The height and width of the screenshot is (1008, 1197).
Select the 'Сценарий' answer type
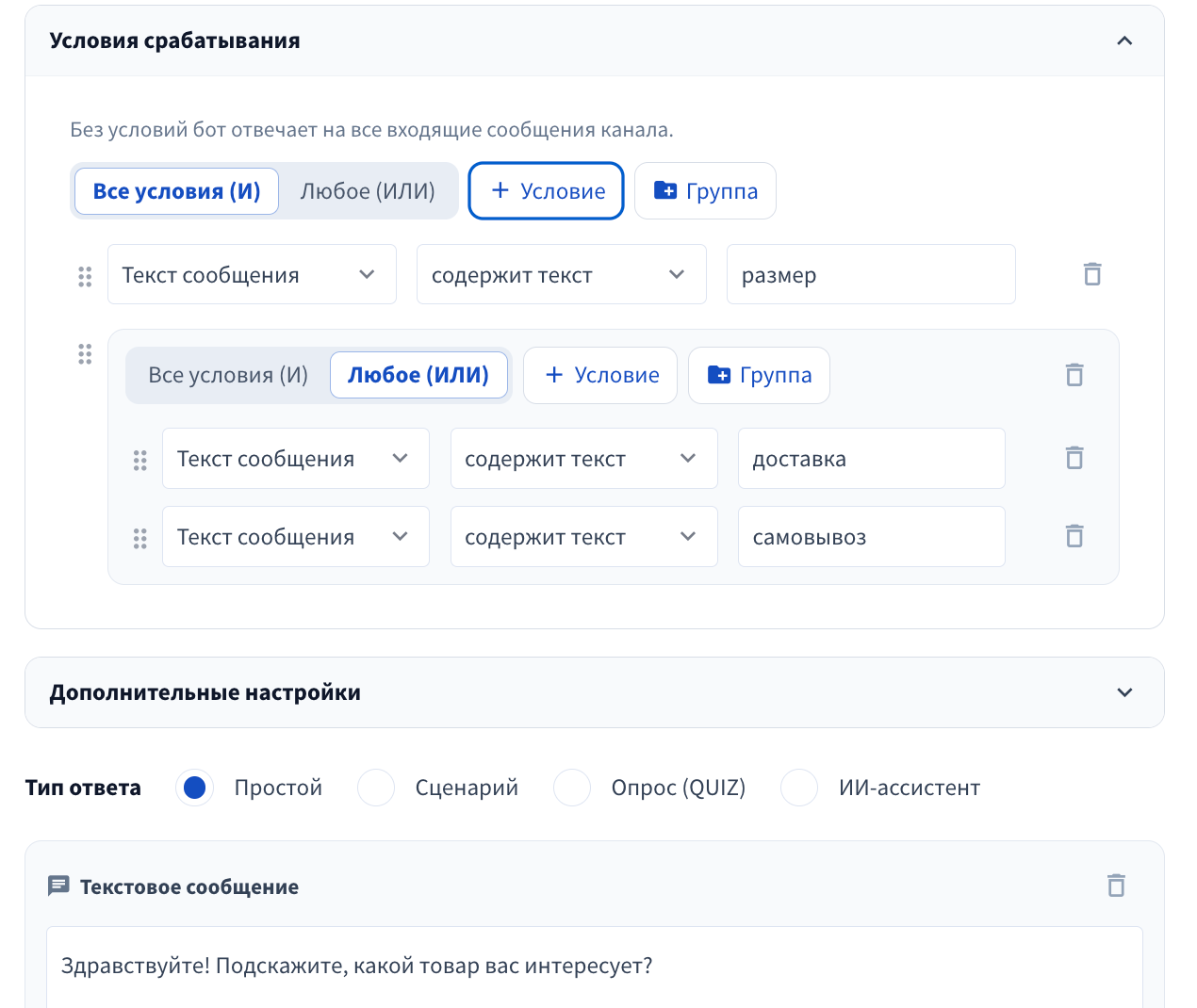click(376, 788)
